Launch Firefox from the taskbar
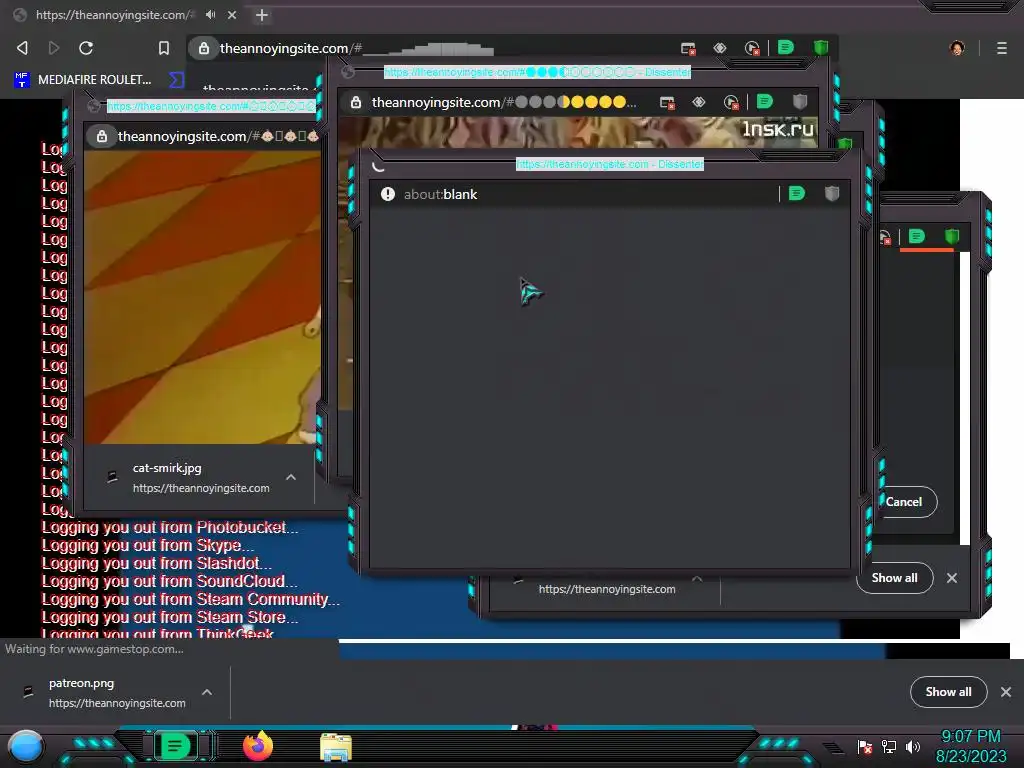The width and height of the screenshot is (1024, 768). point(258,746)
